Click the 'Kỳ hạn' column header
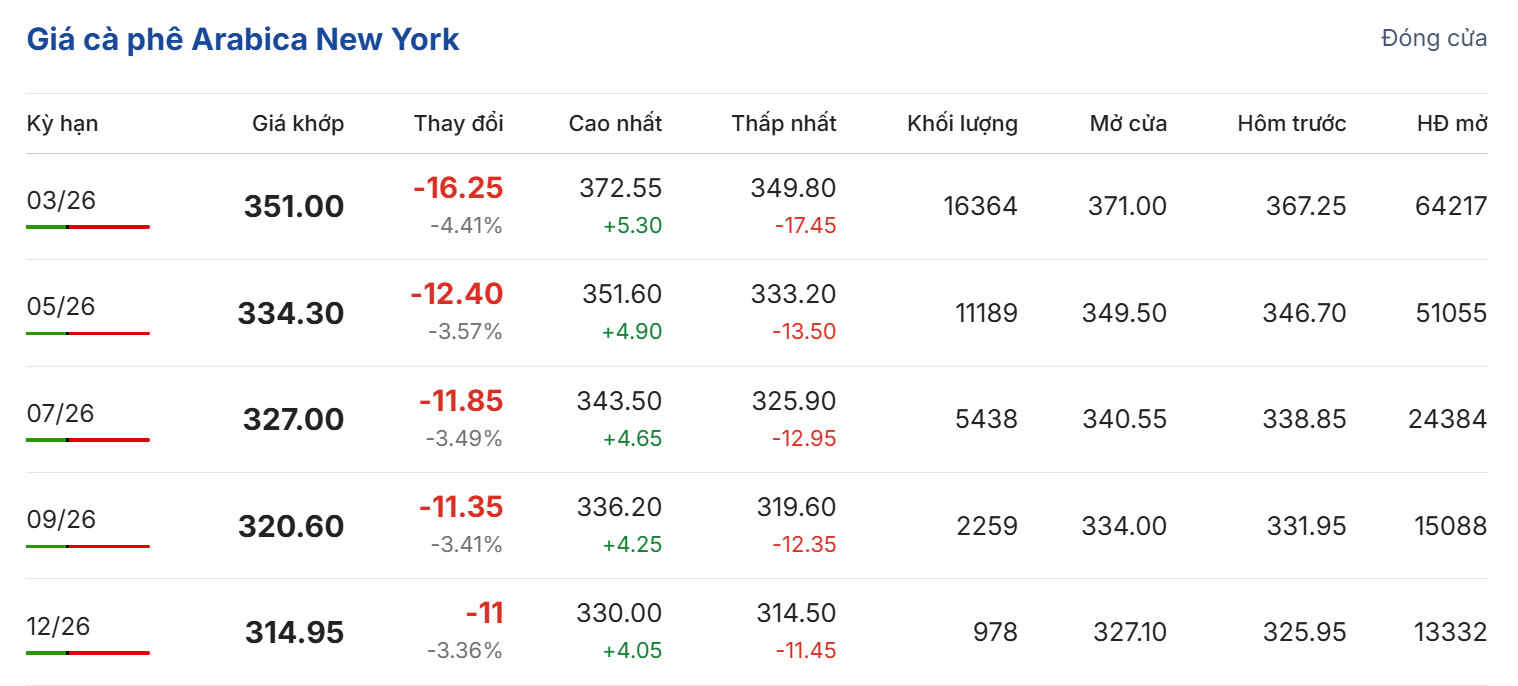 pos(62,124)
